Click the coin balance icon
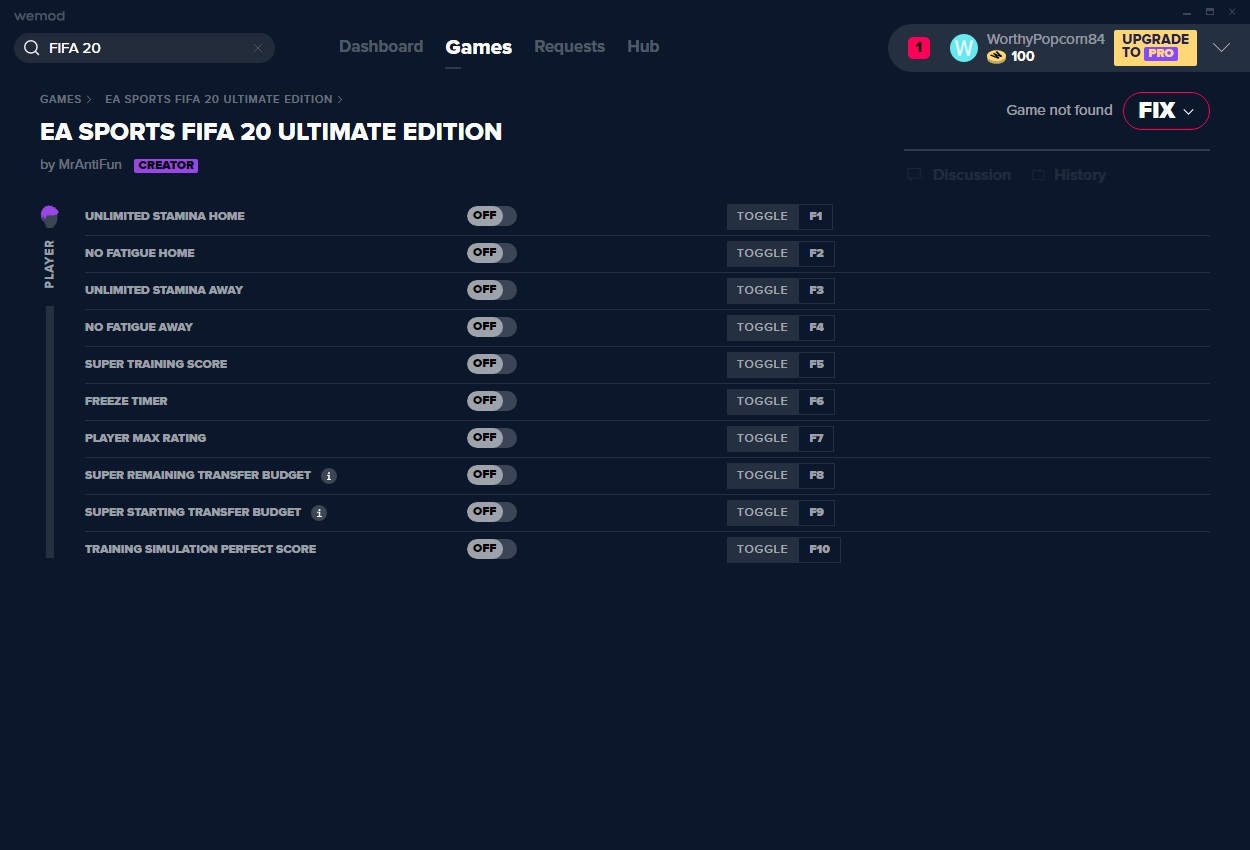The width and height of the screenshot is (1250, 850). (x=996, y=57)
